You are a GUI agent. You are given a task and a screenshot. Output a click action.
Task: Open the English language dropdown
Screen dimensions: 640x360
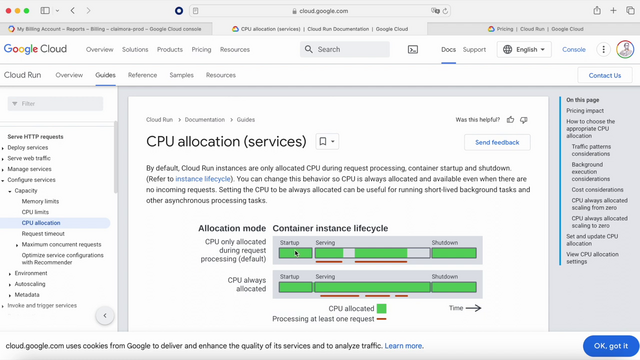[x=524, y=49]
